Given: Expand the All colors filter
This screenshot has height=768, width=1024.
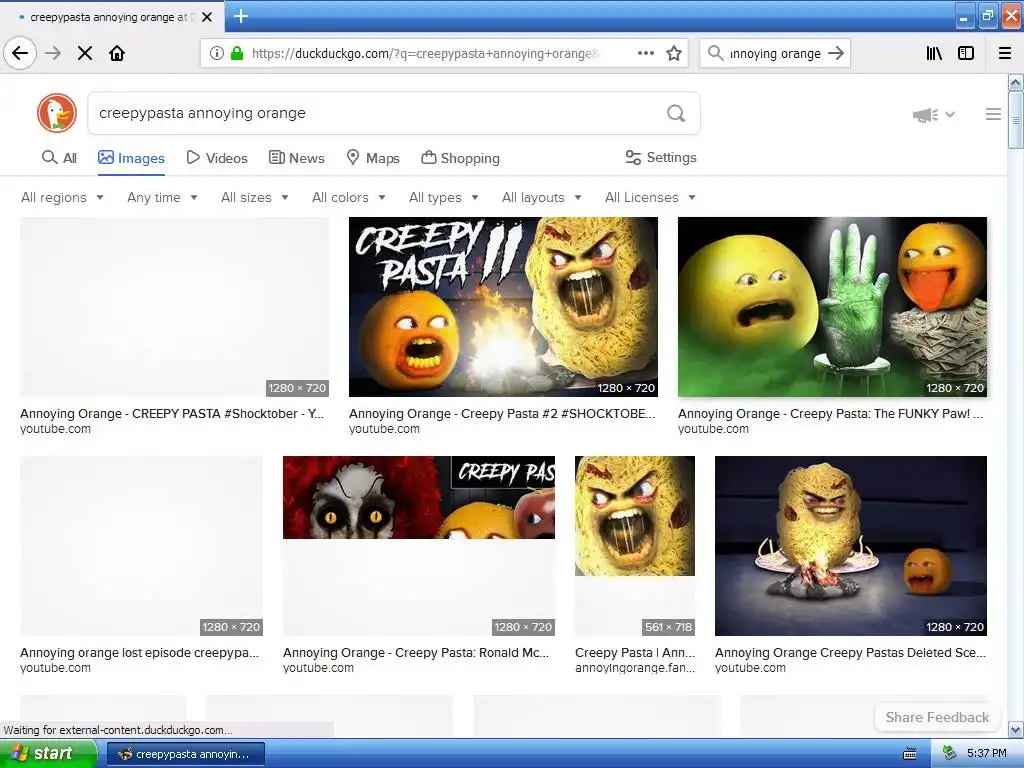Looking at the screenshot, I should click(x=349, y=197).
